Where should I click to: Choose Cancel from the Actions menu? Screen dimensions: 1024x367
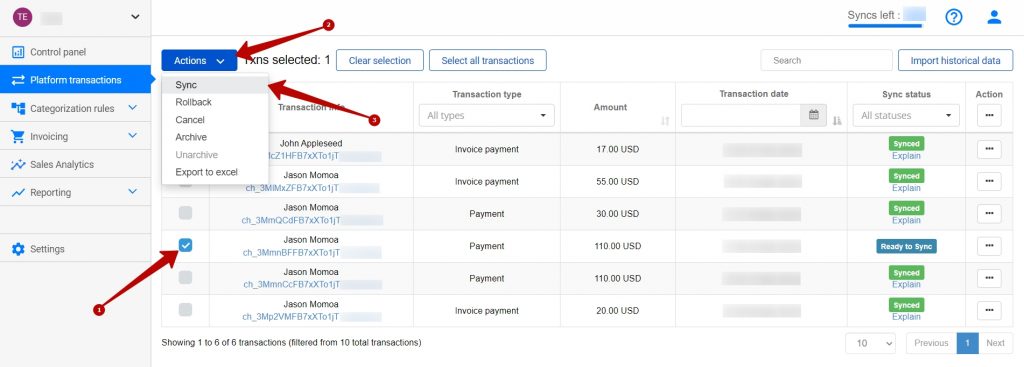[215, 120]
